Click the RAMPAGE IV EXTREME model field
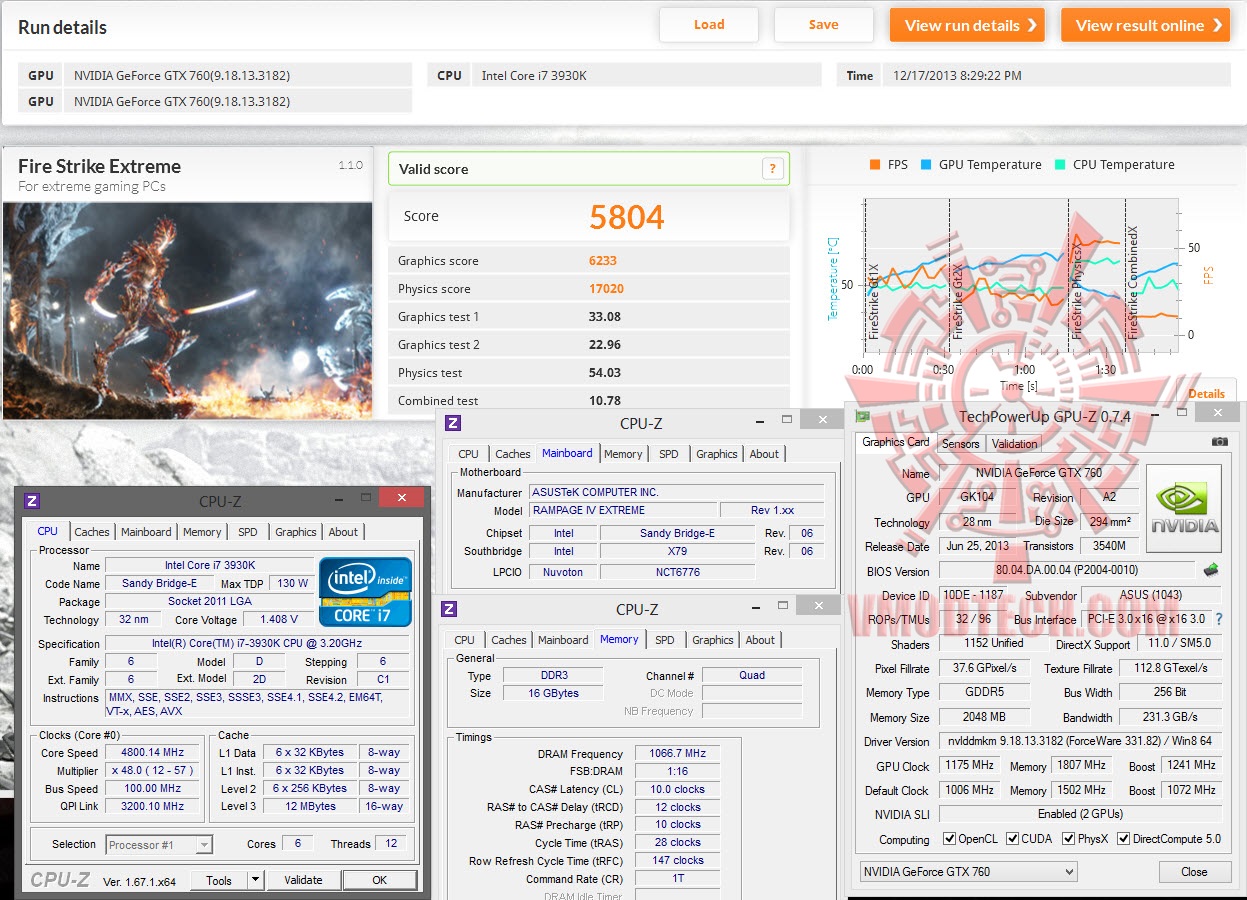1247x900 pixels. 622,510
